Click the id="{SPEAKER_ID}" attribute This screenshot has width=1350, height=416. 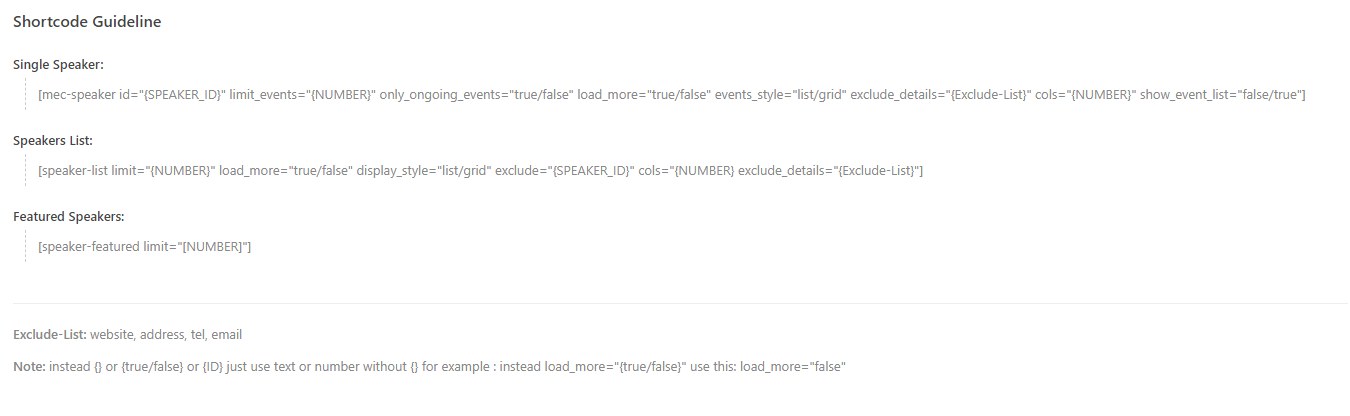tap(172, 95)
